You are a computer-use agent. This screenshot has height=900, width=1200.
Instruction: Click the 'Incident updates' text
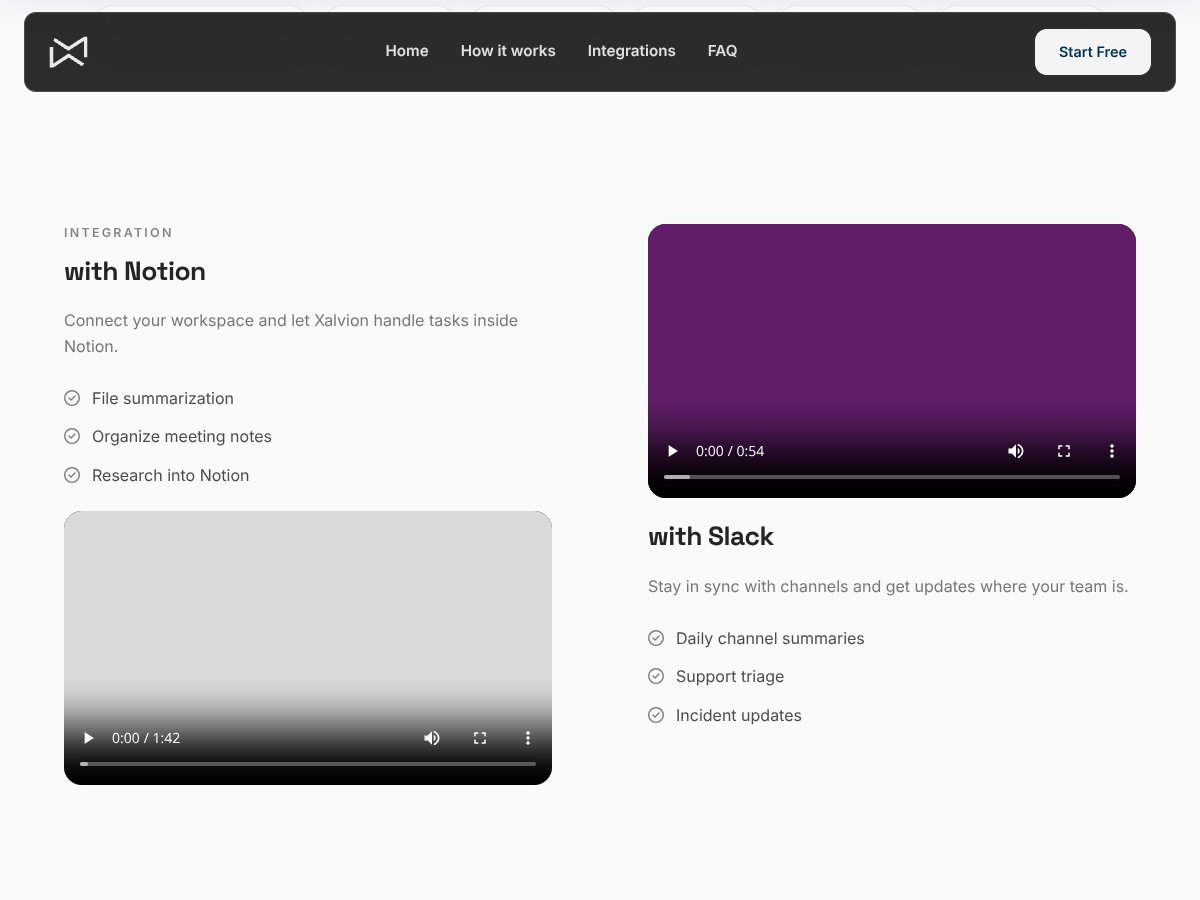(x=739, y=715)
